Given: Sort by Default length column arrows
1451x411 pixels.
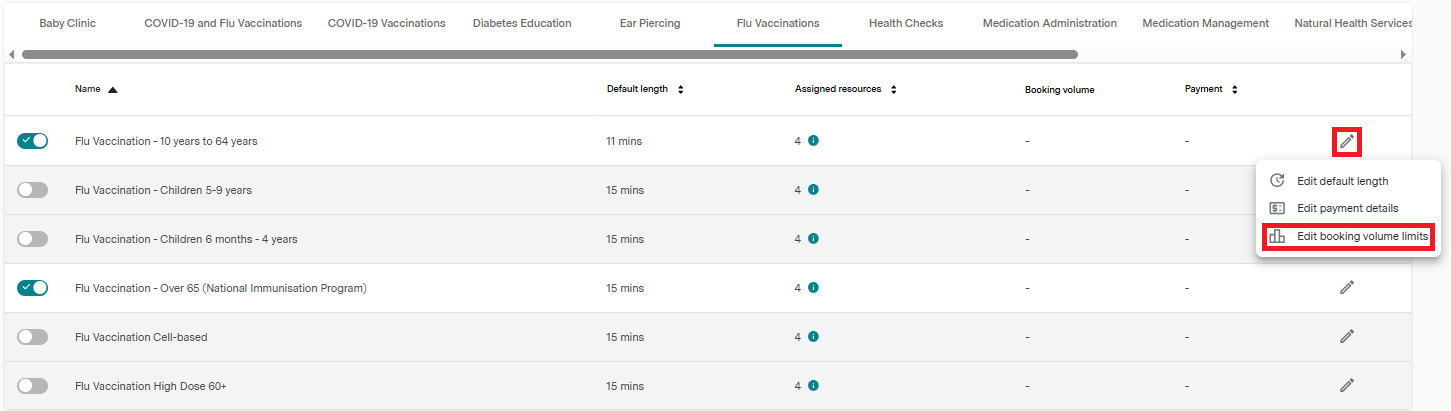Looking at the screenshot, I should 680,89.
